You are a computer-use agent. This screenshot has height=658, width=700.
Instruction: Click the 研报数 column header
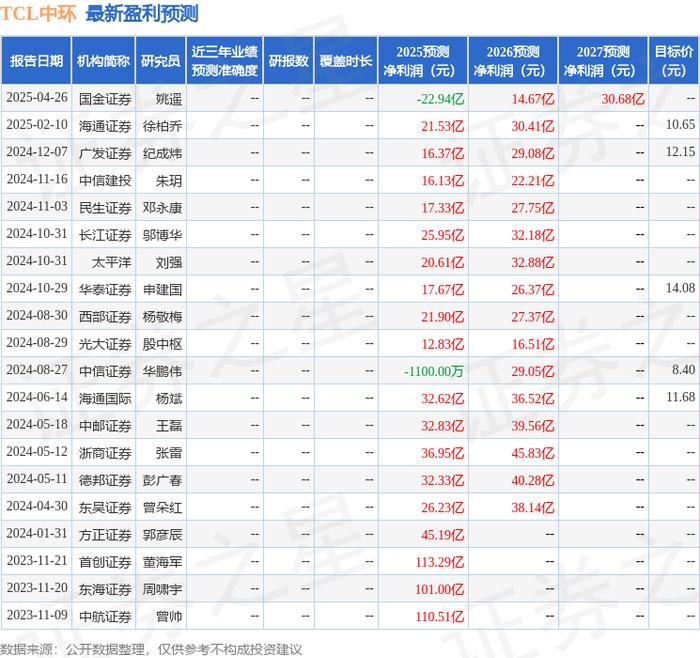point(288,61)
